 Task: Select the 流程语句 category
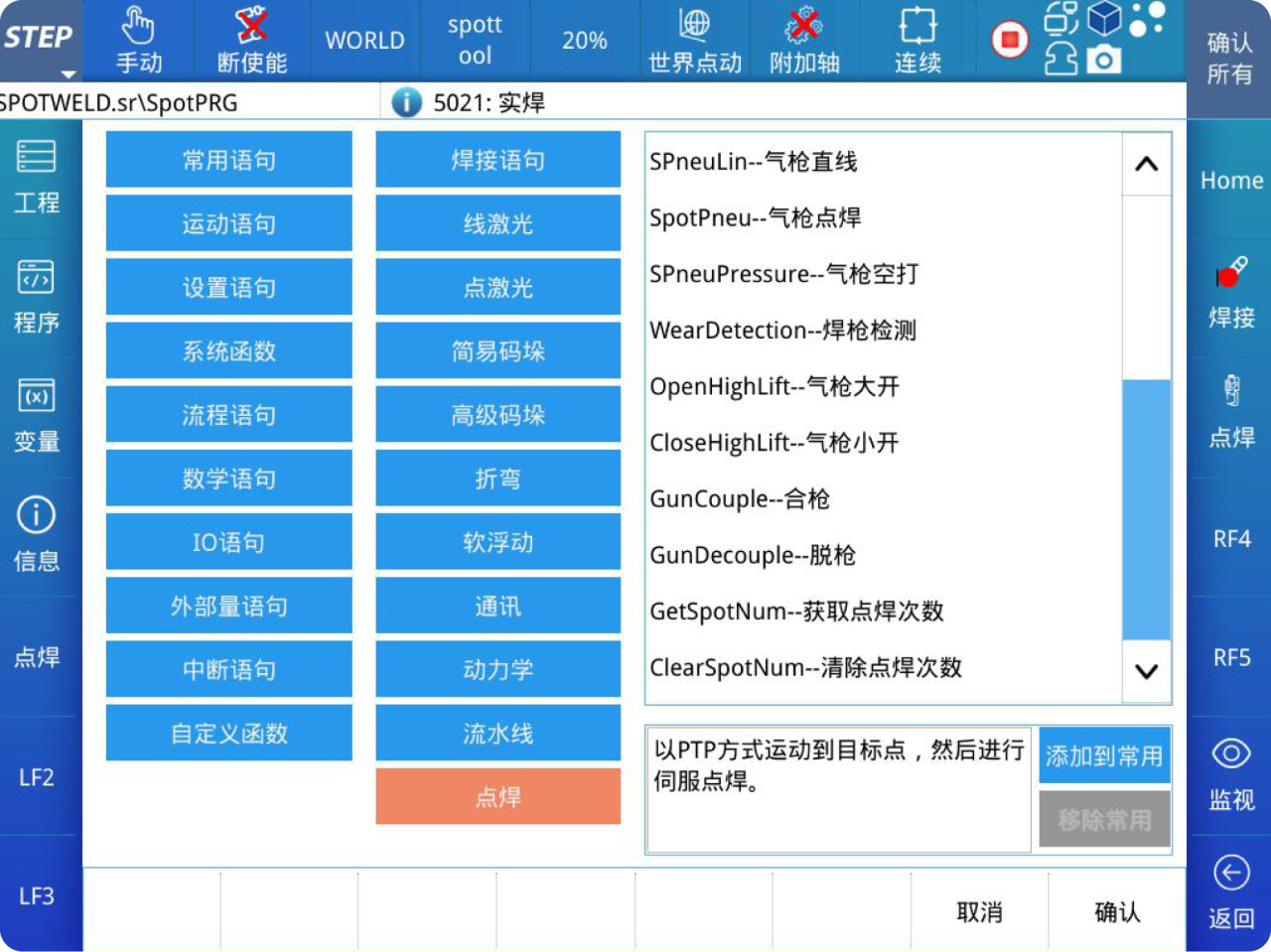point(228,414)
